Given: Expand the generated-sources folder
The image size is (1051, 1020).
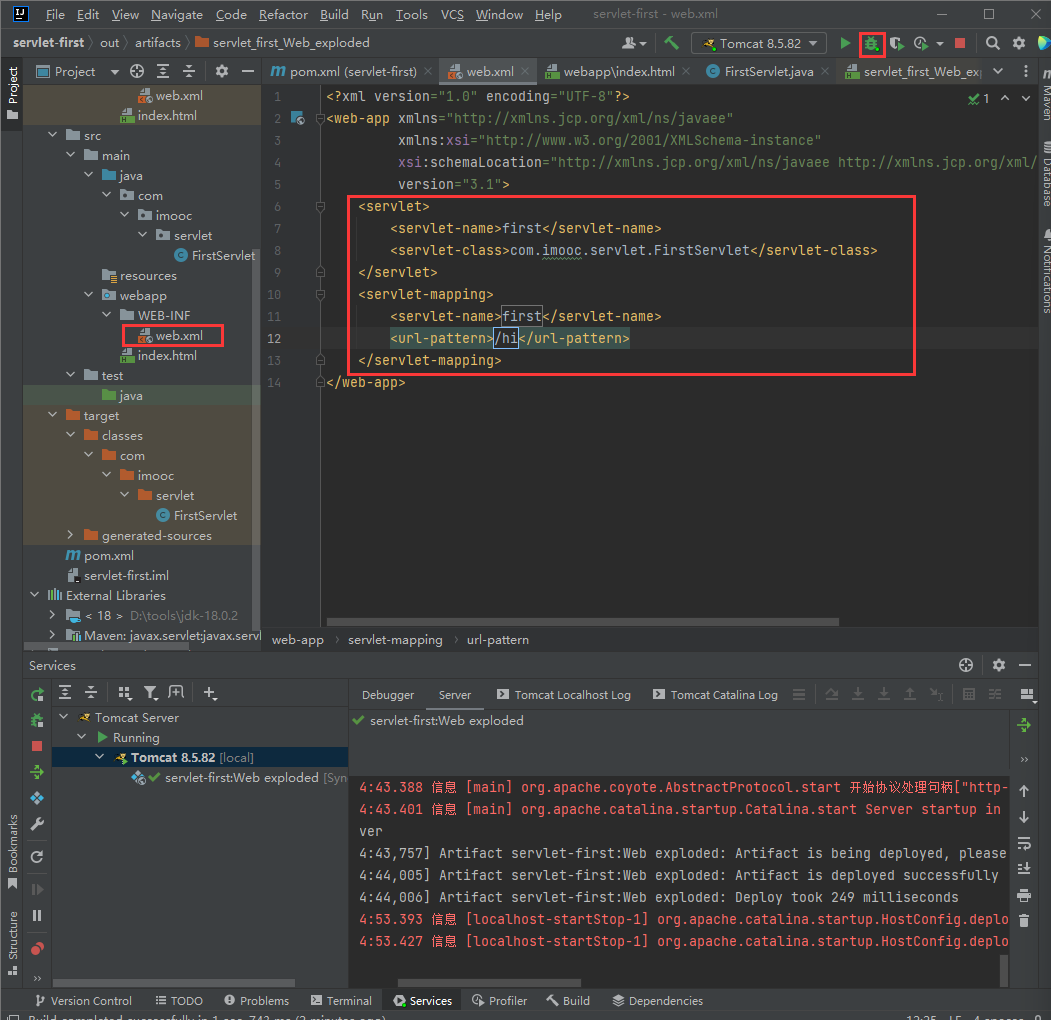Looking at the screenshot, I should (x=71, y=535).
